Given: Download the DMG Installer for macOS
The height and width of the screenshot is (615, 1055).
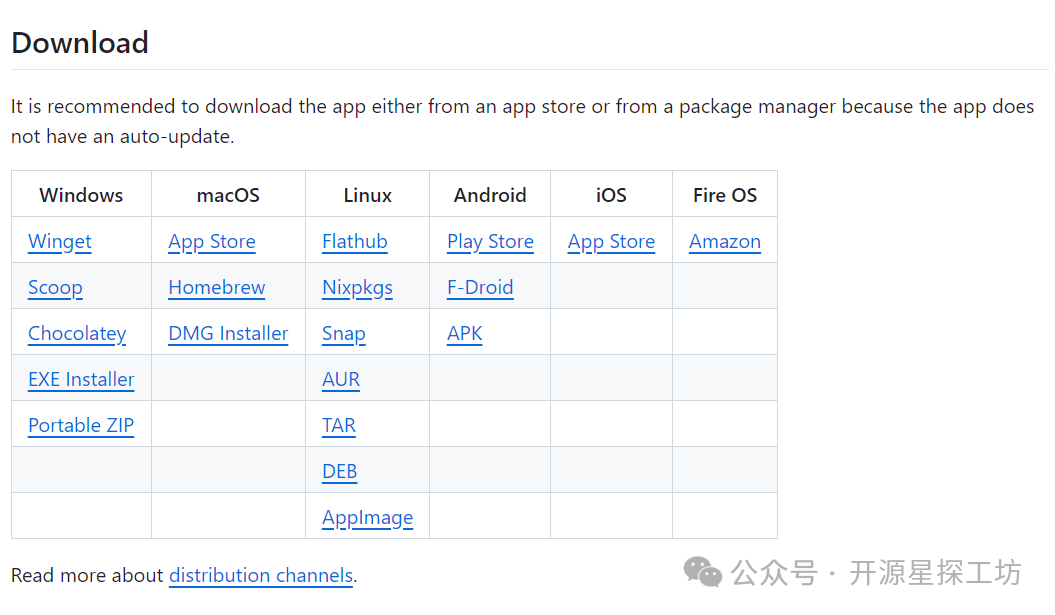Looking at the screenshot, I should (228, 334).
